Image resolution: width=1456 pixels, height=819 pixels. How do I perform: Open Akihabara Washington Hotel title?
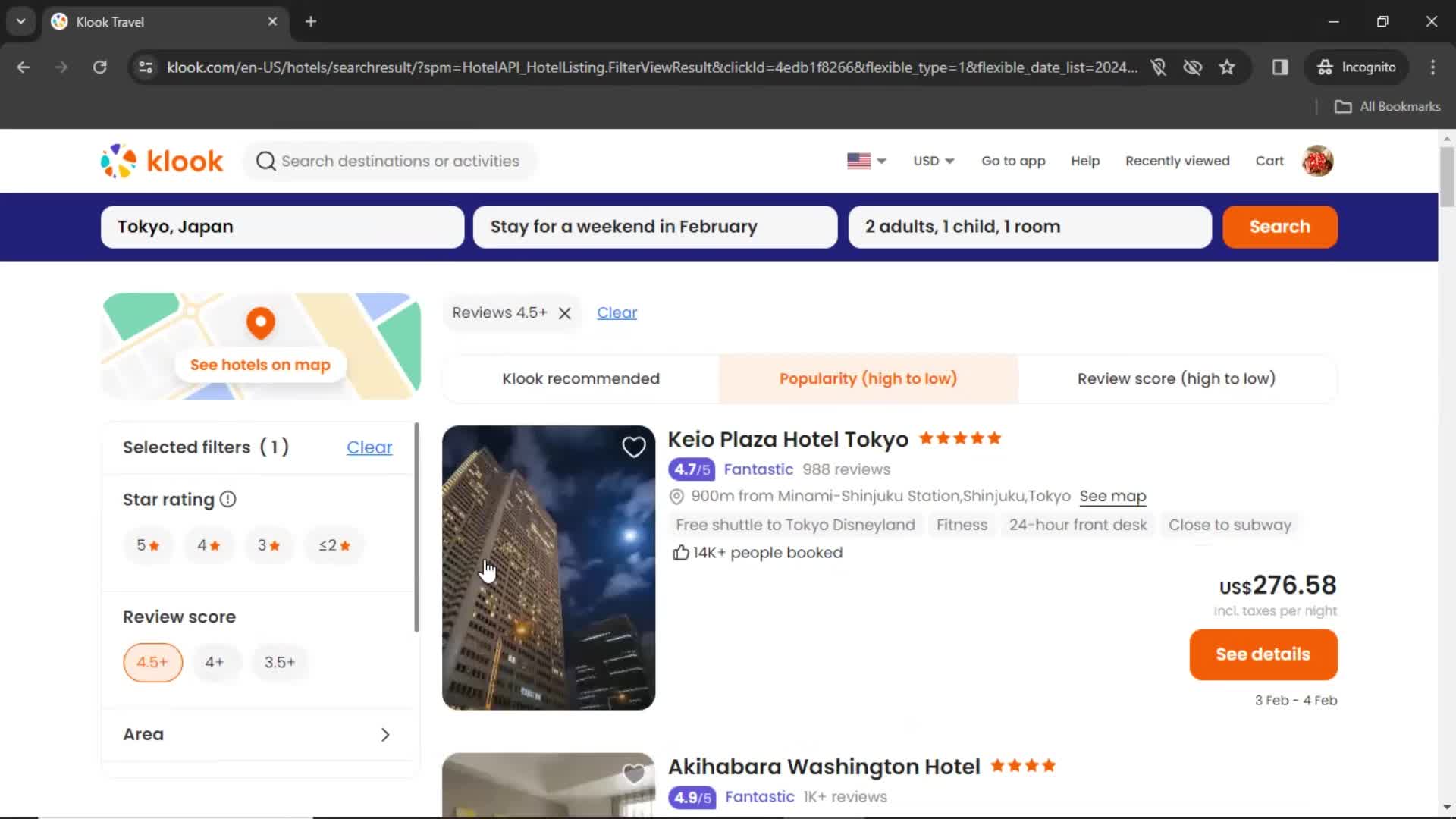point(824,767)
